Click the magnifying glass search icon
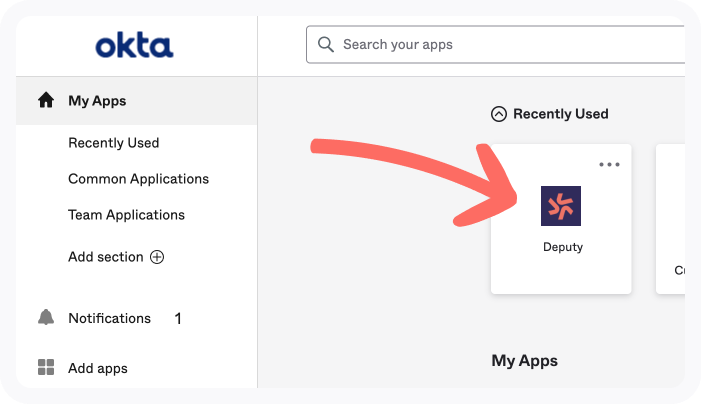This screenshot has width=701, height=404. (325, 44)
